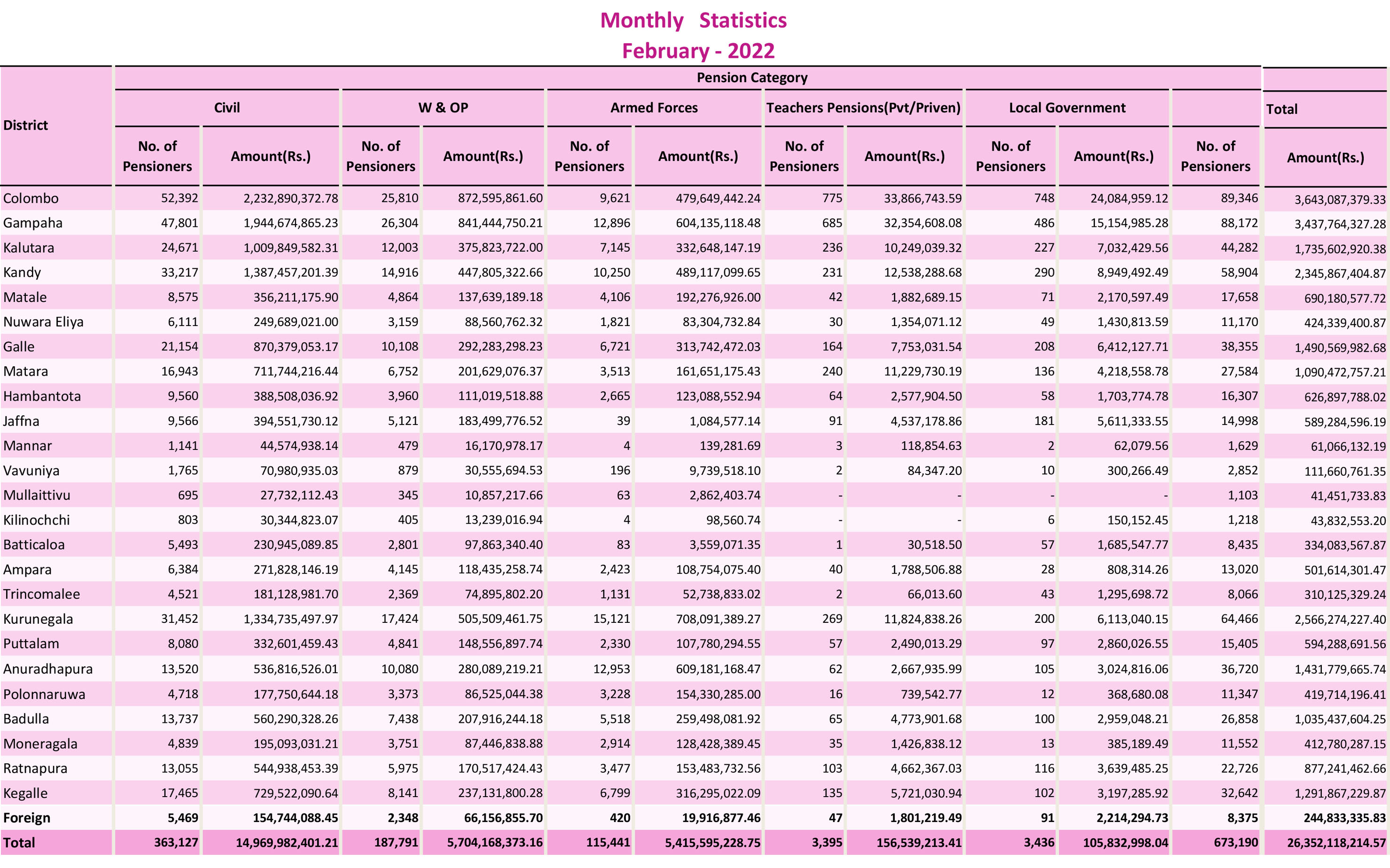
Task: Click the Kalutara district label
Action: (x=29, y=248)
